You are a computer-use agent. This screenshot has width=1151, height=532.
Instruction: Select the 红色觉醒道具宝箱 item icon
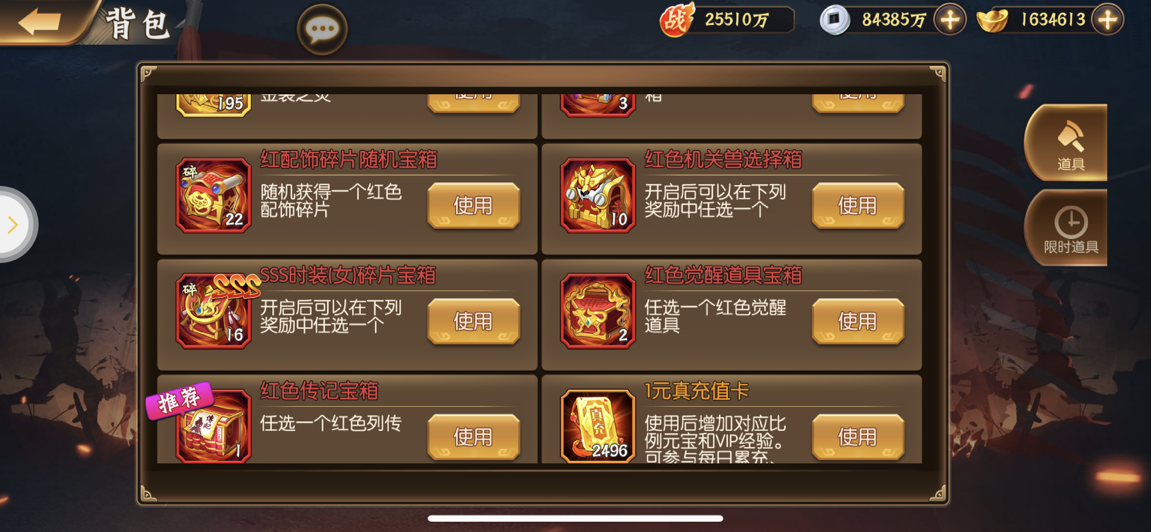(598, 311)
